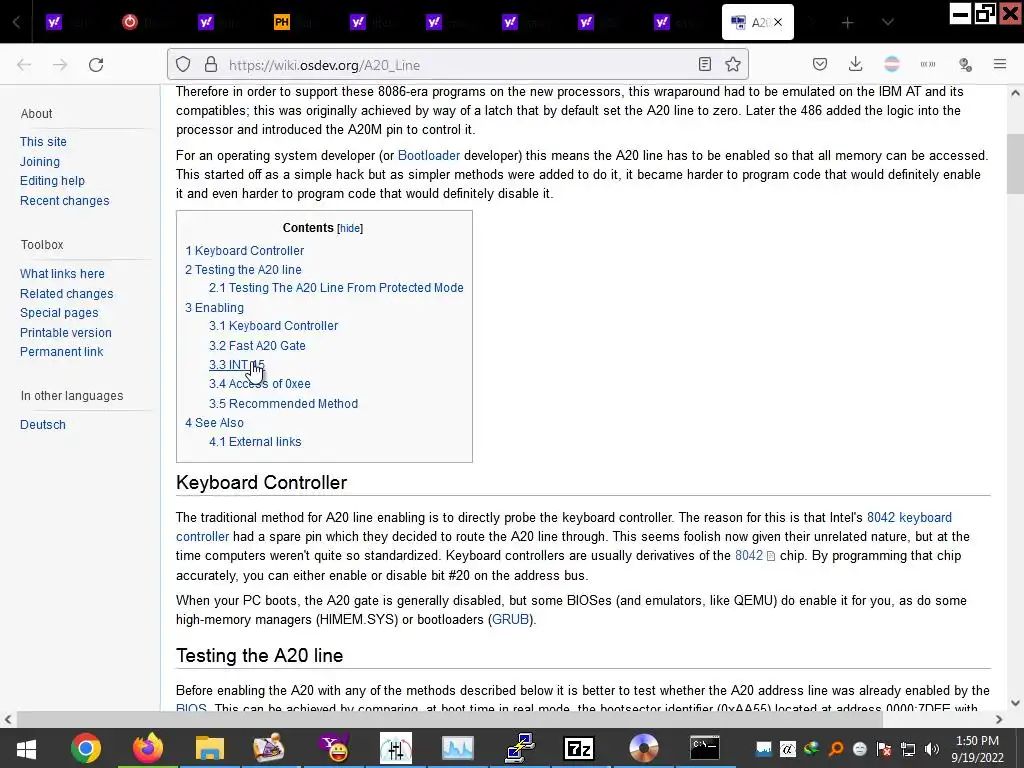Close the A20 Line tab

click(778, 23)
